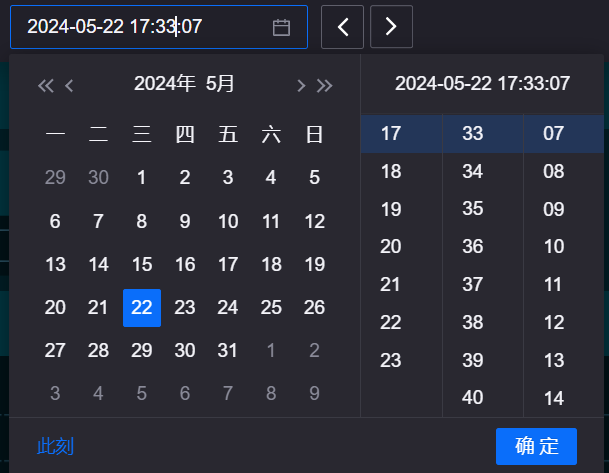This screenshot has height=473, width=609.
Task: Select the highlighted day 22
Action: click(x=142, y=307)
